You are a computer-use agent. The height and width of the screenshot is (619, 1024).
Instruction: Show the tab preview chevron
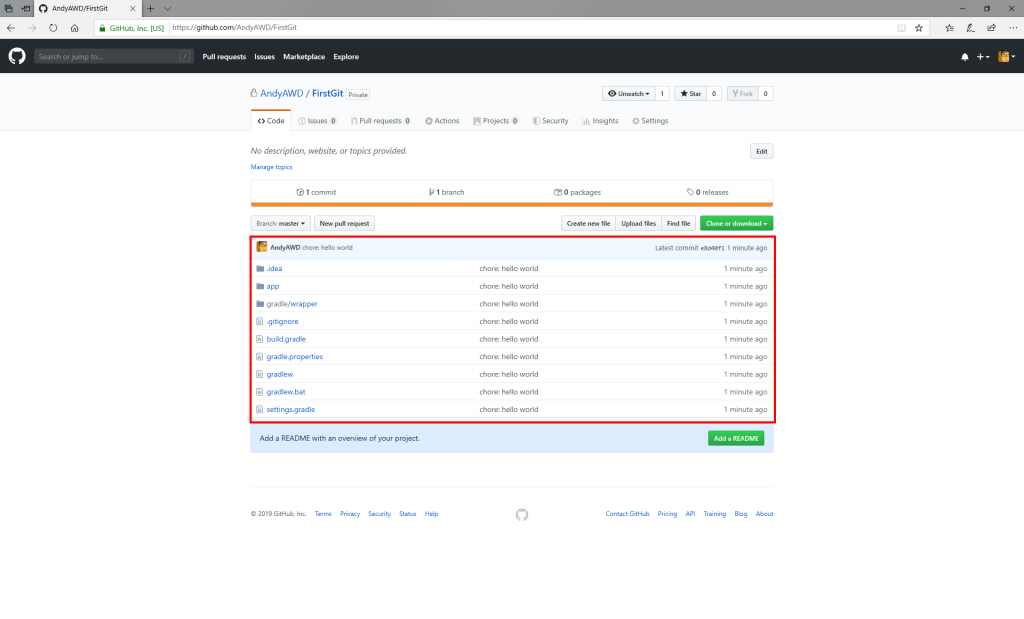coord(168,8)
